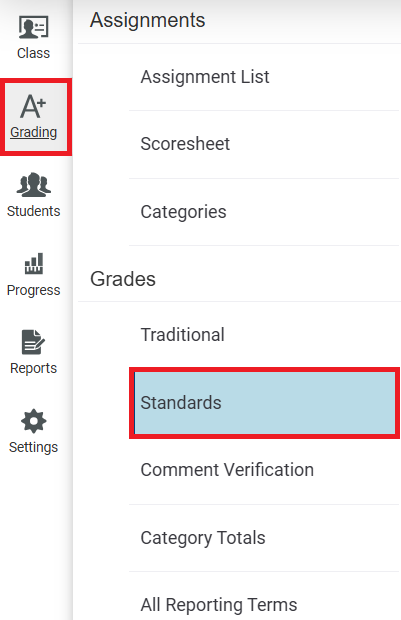This screenshot has width=401, height=620.
Task: Click the Reports text label
Action: pyautogui.click(x=34, y=368)
